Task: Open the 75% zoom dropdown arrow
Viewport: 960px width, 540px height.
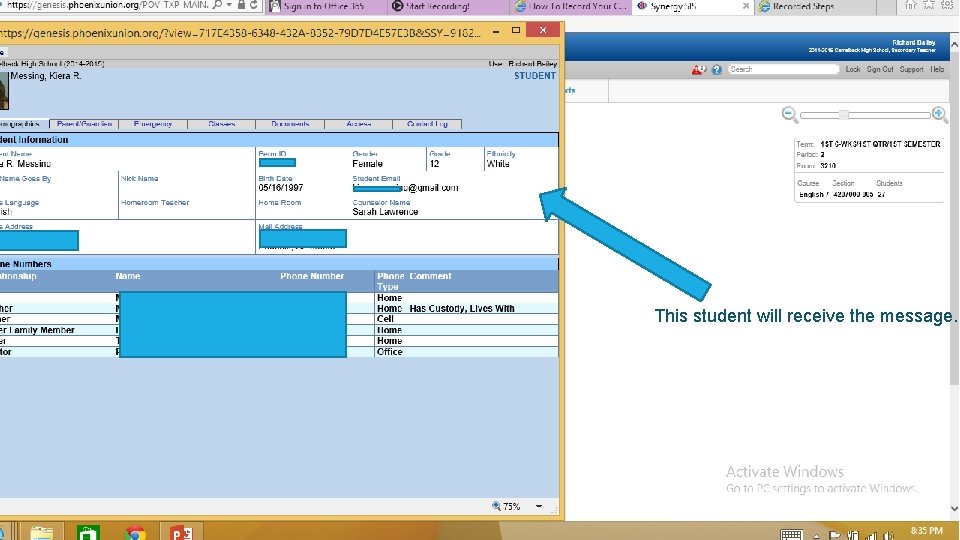Action: coord(539,506)
